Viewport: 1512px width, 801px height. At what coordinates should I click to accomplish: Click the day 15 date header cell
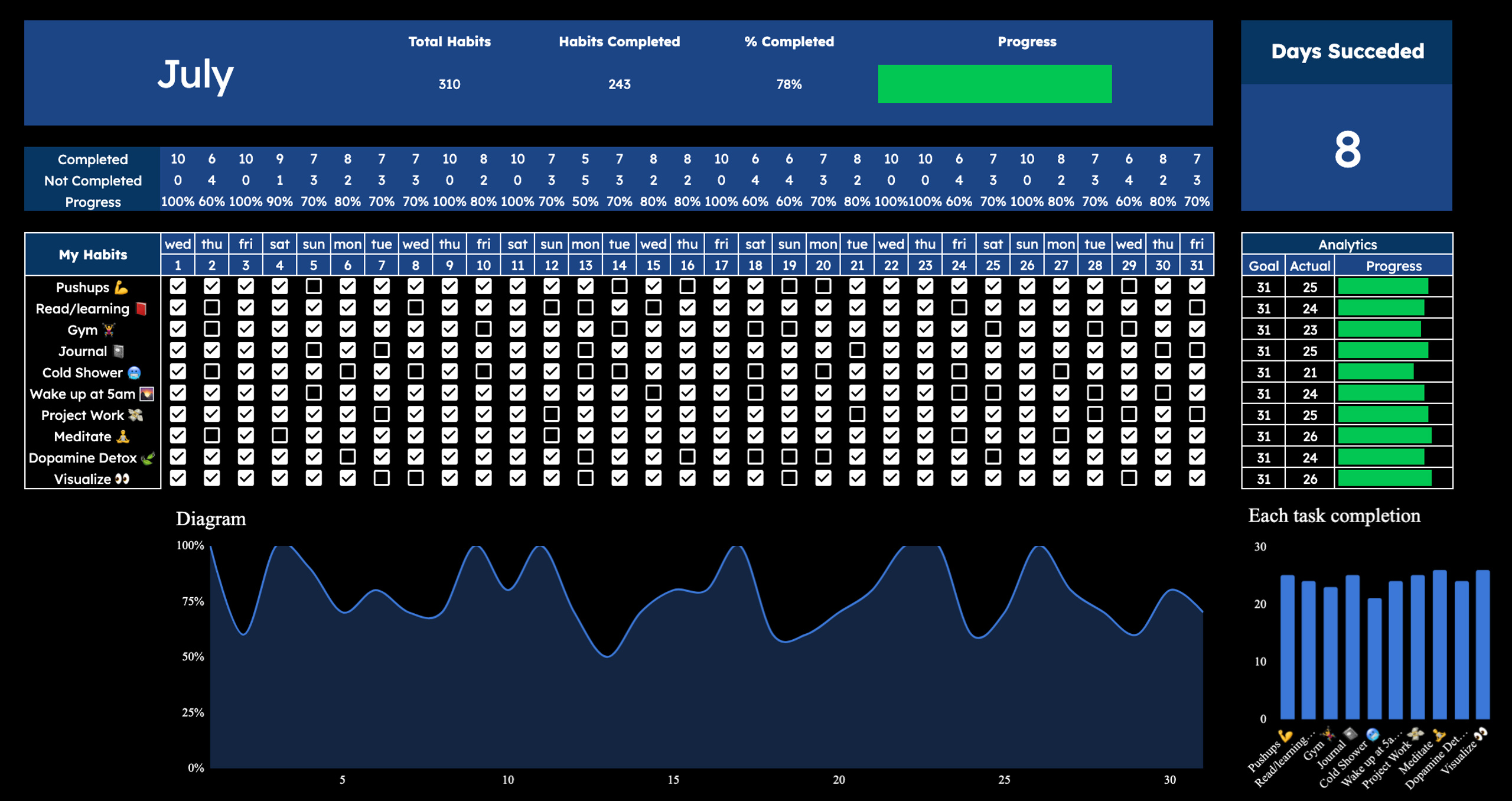click(x=653, y=265)
